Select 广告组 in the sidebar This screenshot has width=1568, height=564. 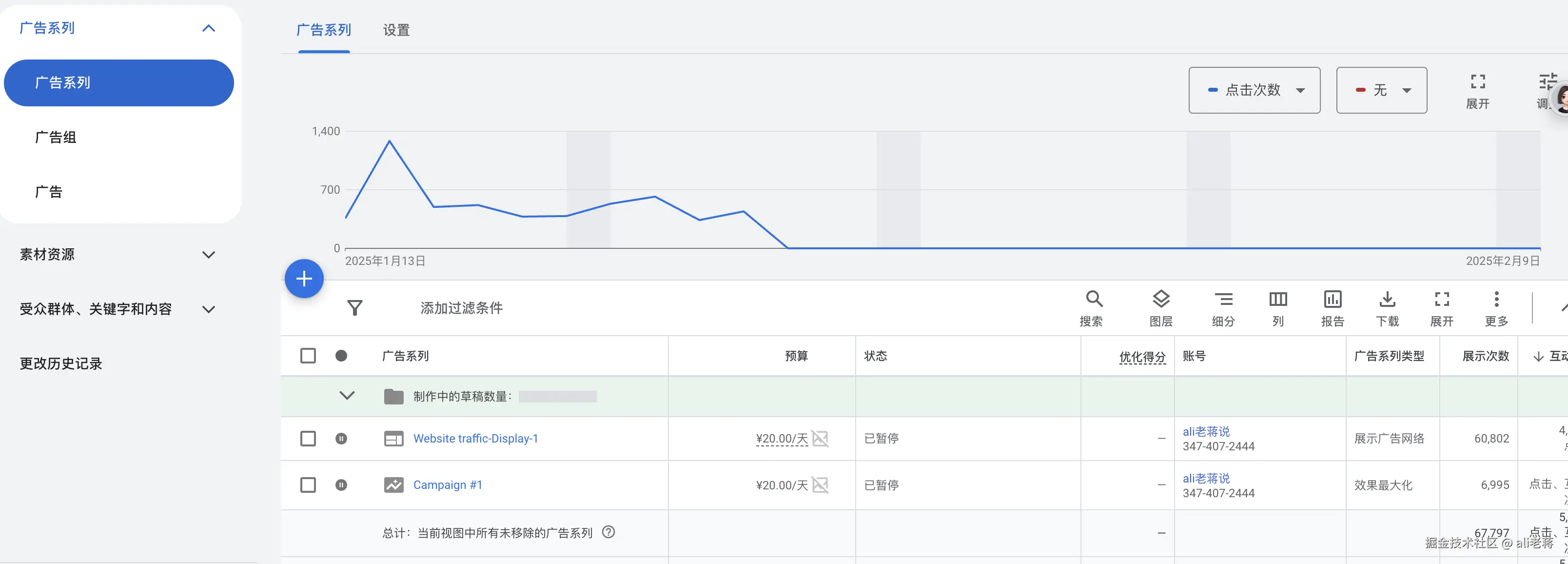pyautogui.click(x=56, y=138)
